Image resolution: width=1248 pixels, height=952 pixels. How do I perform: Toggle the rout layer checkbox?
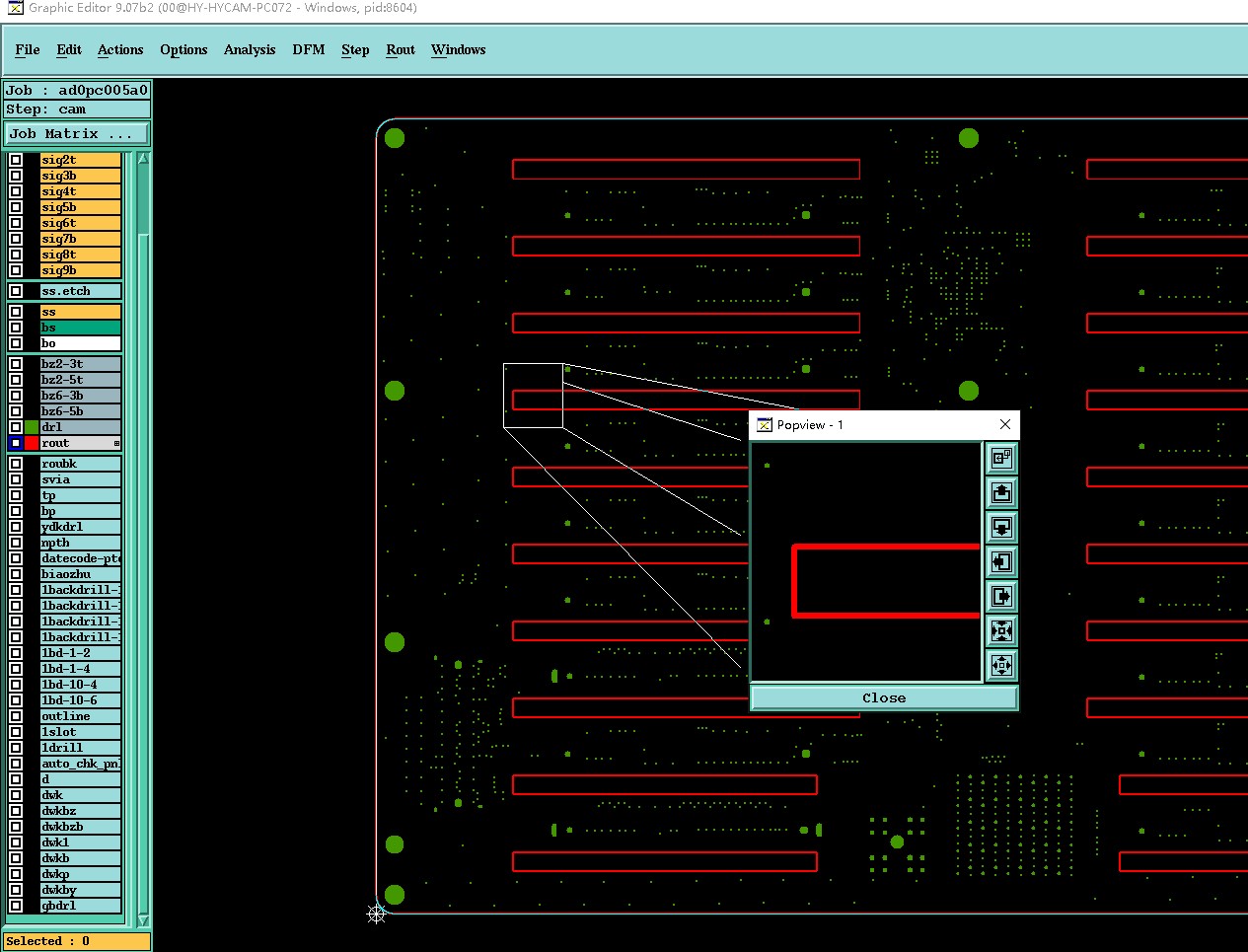tap(16, 443)
